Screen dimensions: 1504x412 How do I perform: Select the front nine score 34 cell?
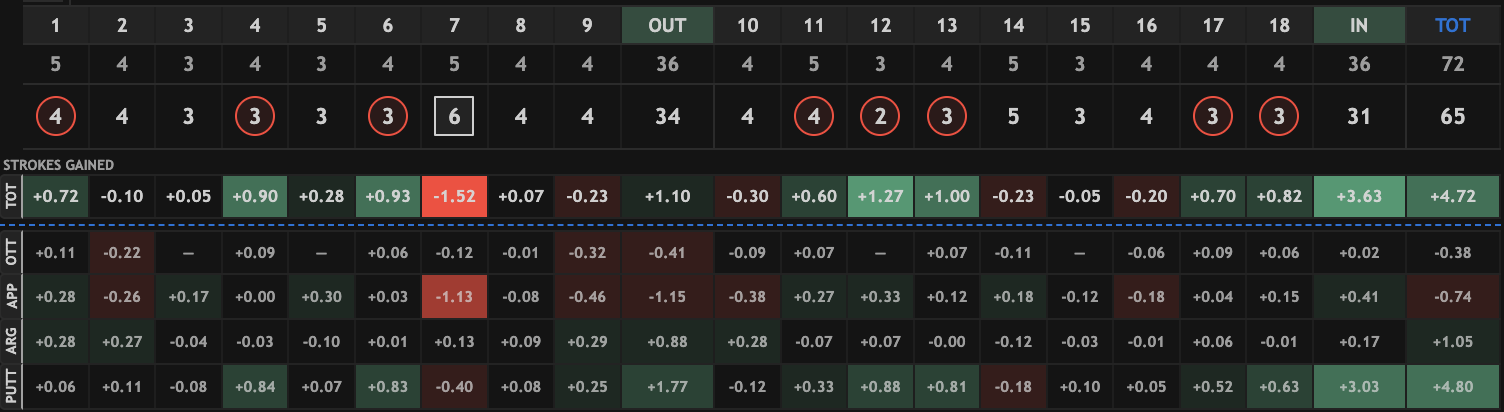[x=667, y=117]
